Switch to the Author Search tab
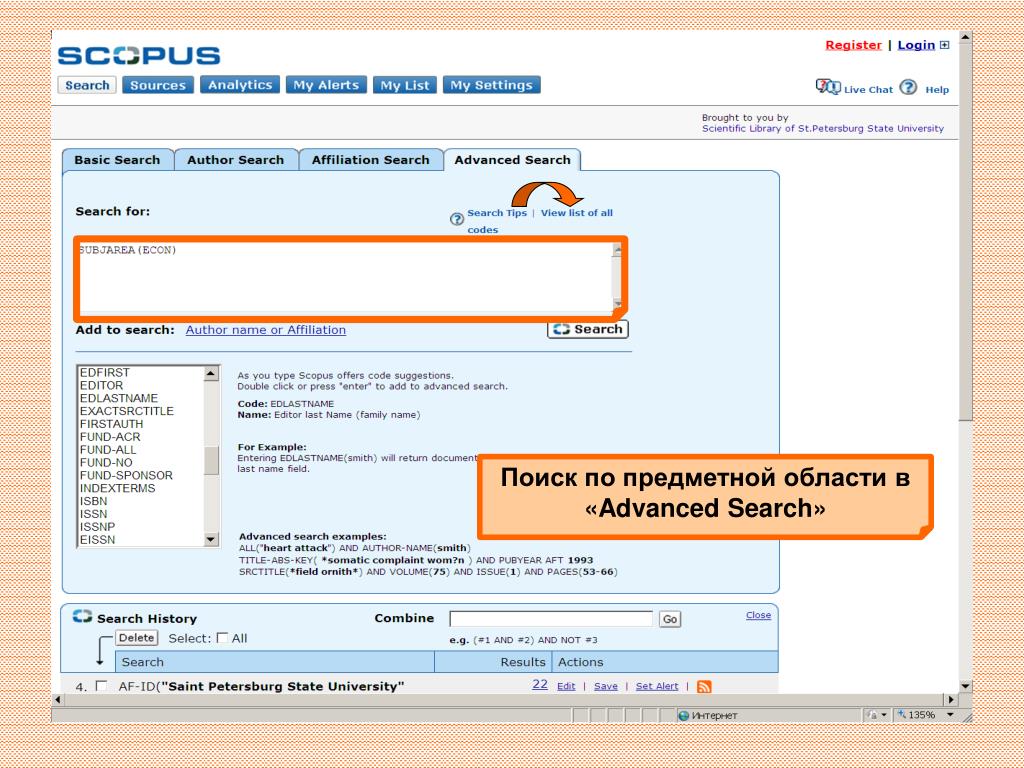This screenshot has height=768, width=1024. pyautogui.click(x=236, y=160)
